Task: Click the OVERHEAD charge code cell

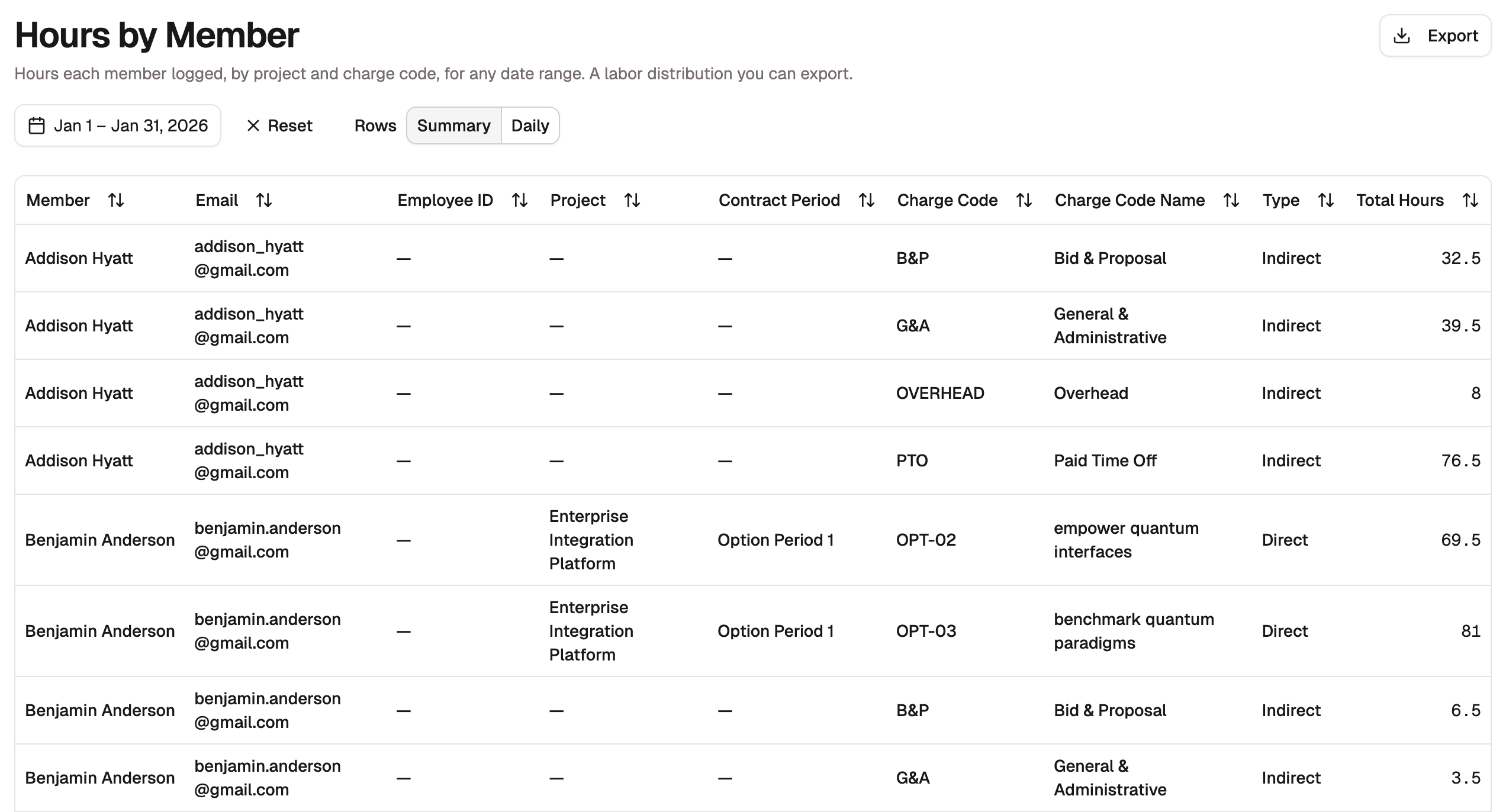Action: (940, 393)
